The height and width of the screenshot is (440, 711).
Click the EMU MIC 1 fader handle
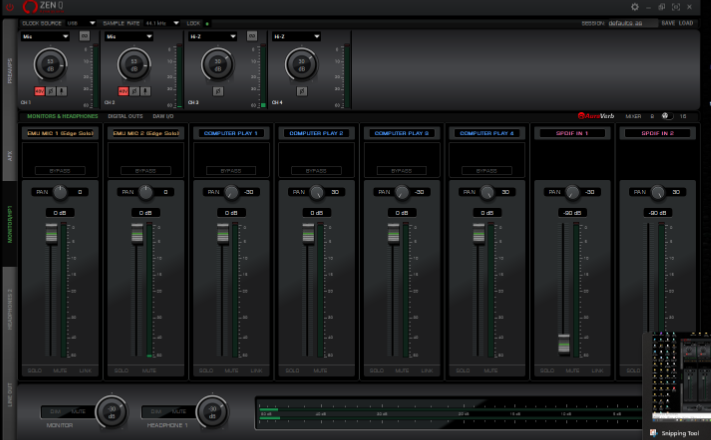click(x=52, y=234)
